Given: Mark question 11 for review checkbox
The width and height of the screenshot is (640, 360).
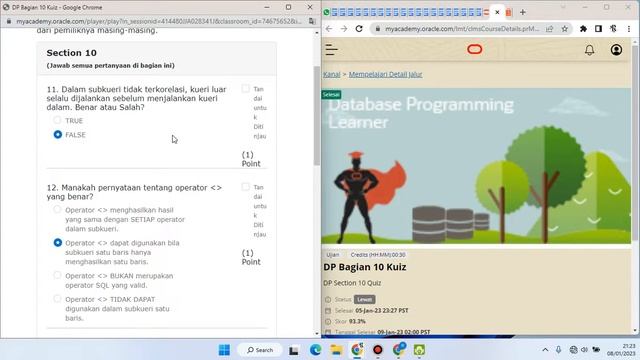Looking at the screenshot, I should [x=245, y=89].
